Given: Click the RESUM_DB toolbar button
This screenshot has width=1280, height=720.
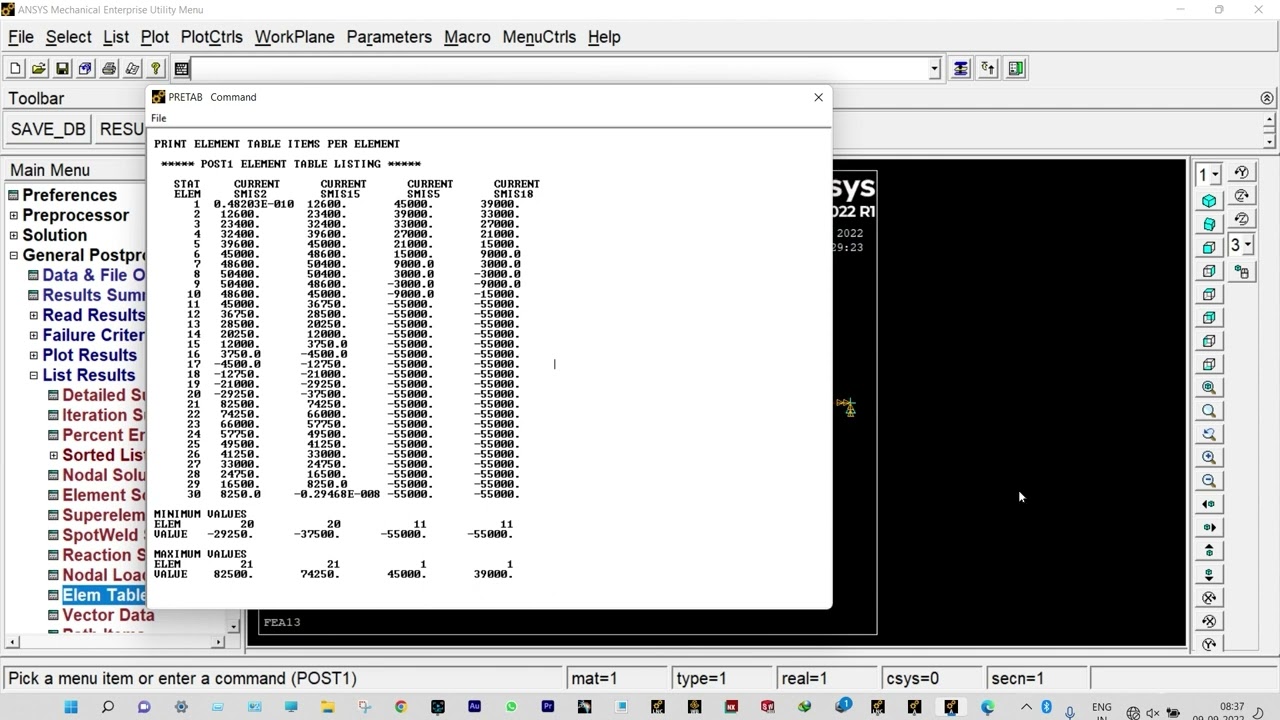Looking at the screenshot, I should (x=121, y=129).
